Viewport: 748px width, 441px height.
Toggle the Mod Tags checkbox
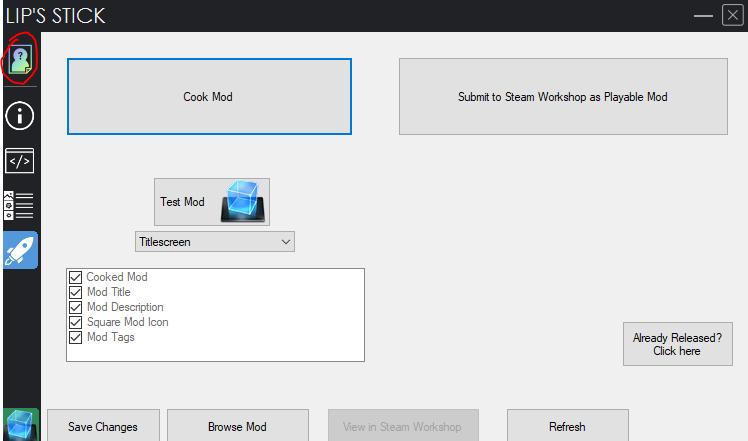[75, 337]
